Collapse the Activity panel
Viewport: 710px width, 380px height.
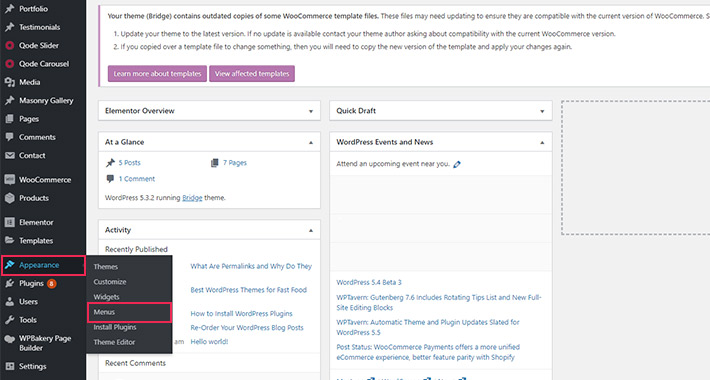click(x=311, y=231)
